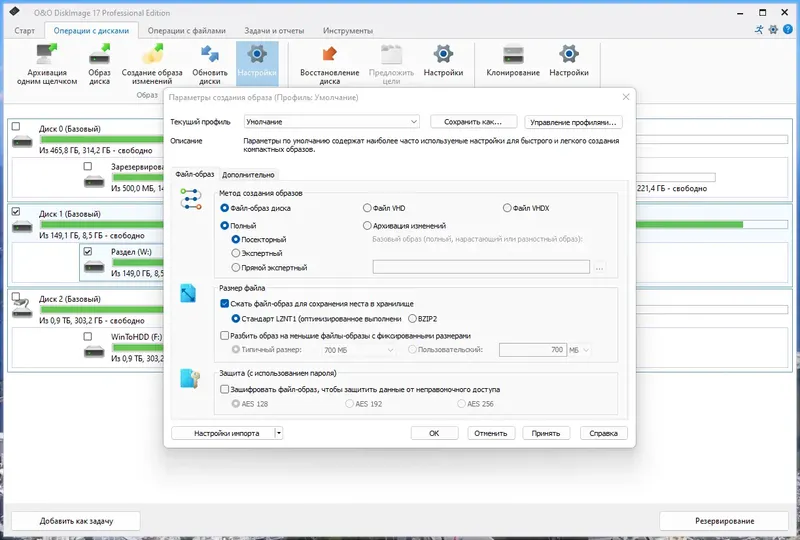The width and height of the screenshot is (800, 540).
Task: Select Создание образа изменений icon
Action: pos(152,54)
